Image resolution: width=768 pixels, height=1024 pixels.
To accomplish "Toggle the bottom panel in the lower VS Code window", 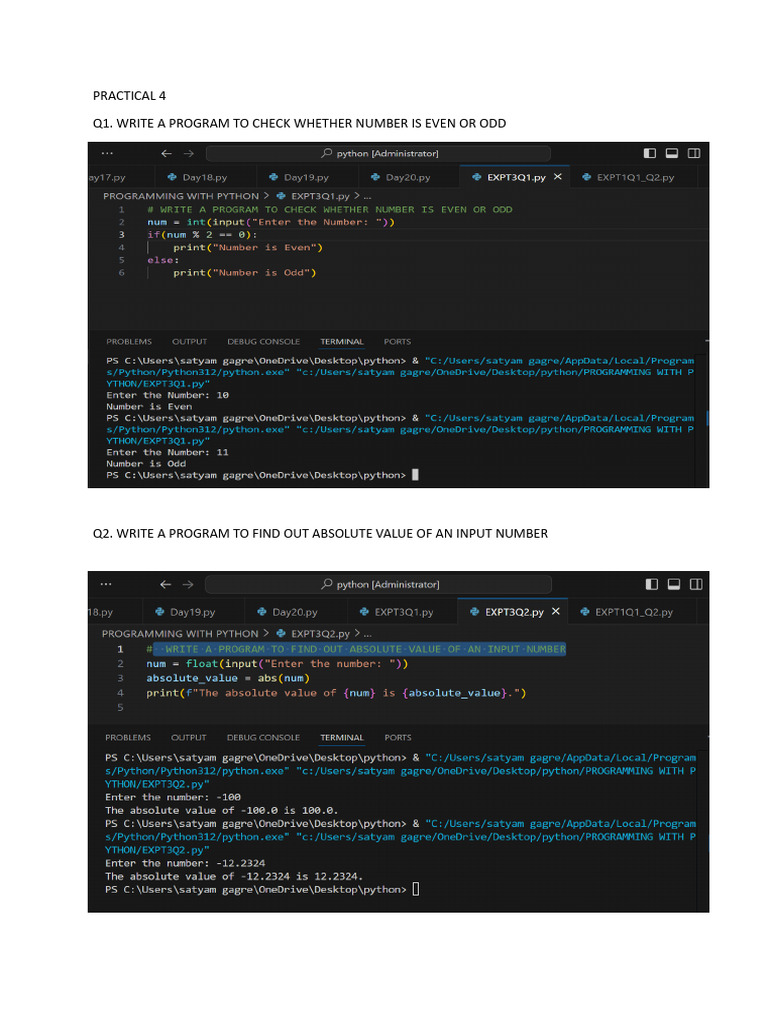I will pos(672,584).
